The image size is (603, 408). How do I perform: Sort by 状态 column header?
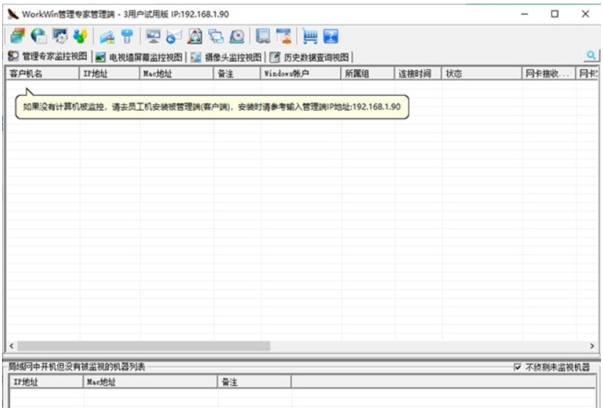point(481,73)
